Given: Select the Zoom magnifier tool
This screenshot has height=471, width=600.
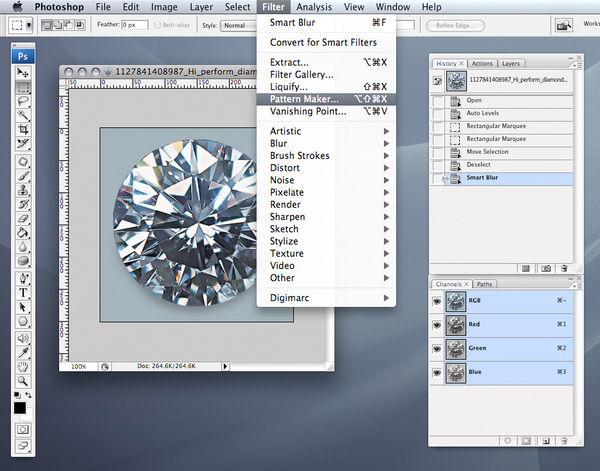Looking at the screenshot, I should pos(22,380).
